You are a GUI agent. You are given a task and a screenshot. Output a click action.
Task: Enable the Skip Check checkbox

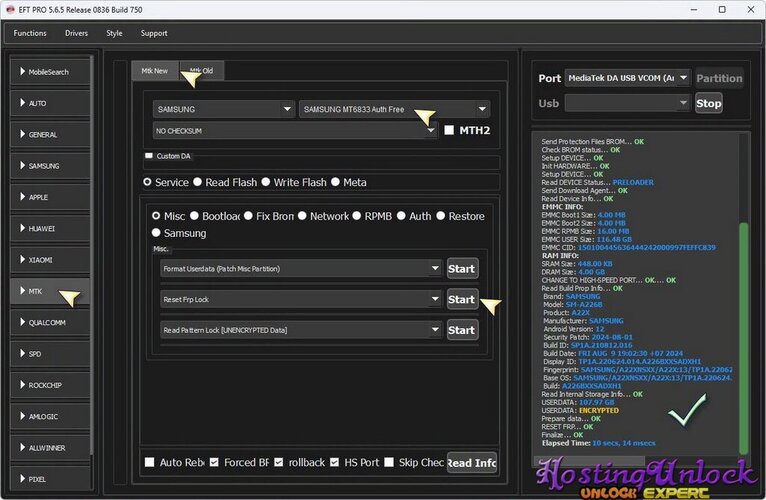click(389, 462)
